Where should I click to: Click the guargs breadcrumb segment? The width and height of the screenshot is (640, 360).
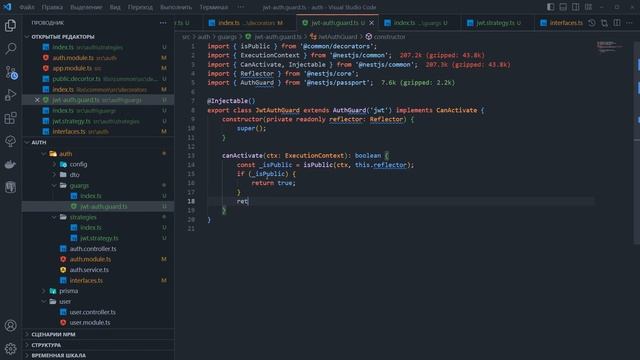227,37
